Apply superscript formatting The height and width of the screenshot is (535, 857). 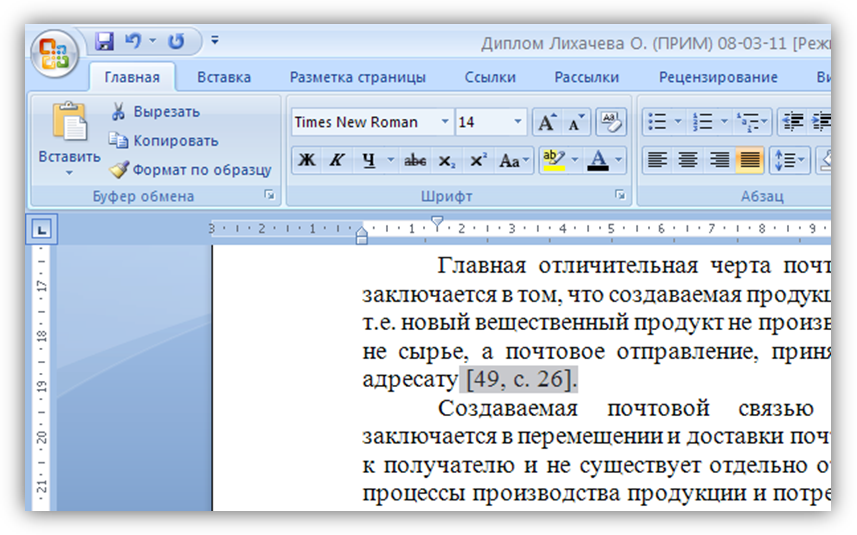tap(478, 160)
